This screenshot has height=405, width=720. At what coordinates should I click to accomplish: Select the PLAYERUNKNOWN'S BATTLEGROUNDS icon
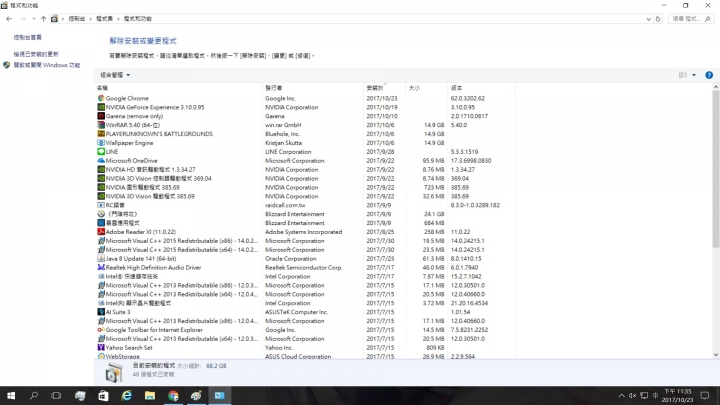click(x=101, y=134)
